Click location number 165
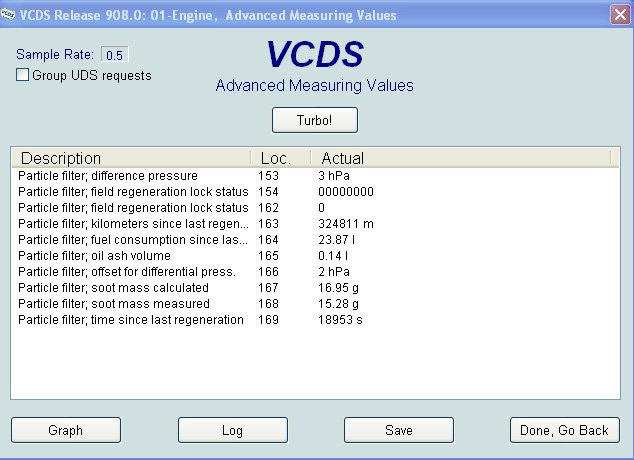Viewport: 634px width, 460px height. 268,256
